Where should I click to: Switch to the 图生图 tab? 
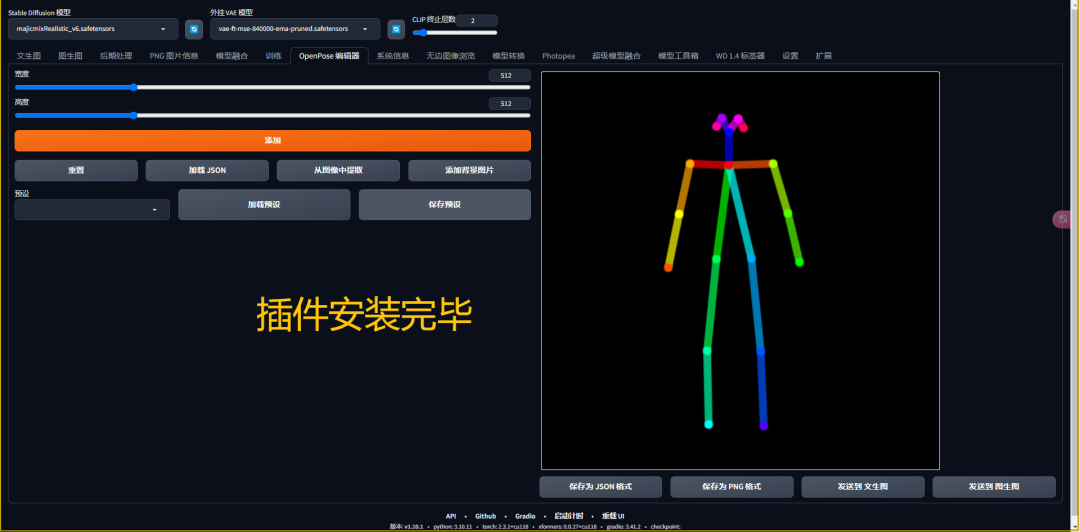[70, 56]
